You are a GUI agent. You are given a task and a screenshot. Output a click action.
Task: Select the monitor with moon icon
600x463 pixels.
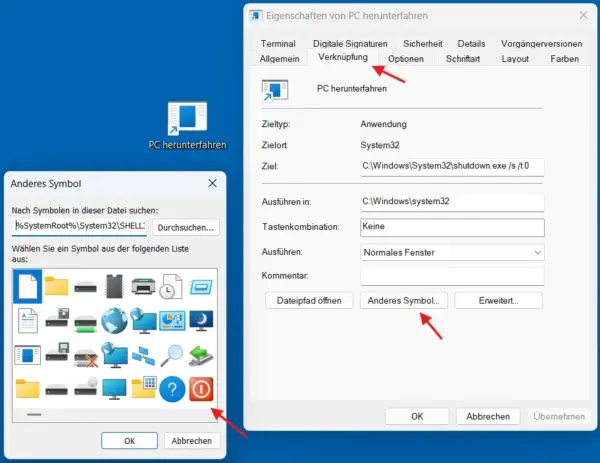201,321
